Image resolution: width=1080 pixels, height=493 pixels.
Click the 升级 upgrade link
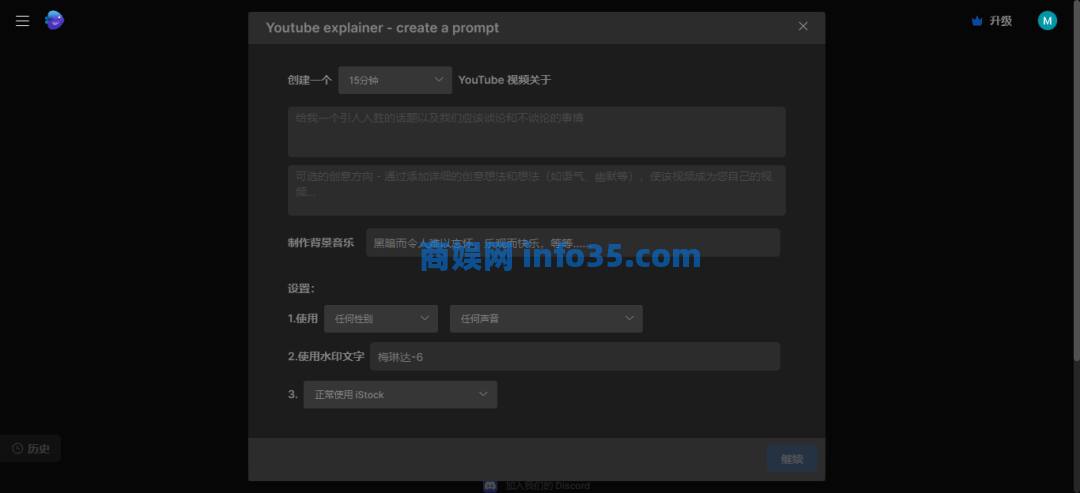click(1001, 21)
